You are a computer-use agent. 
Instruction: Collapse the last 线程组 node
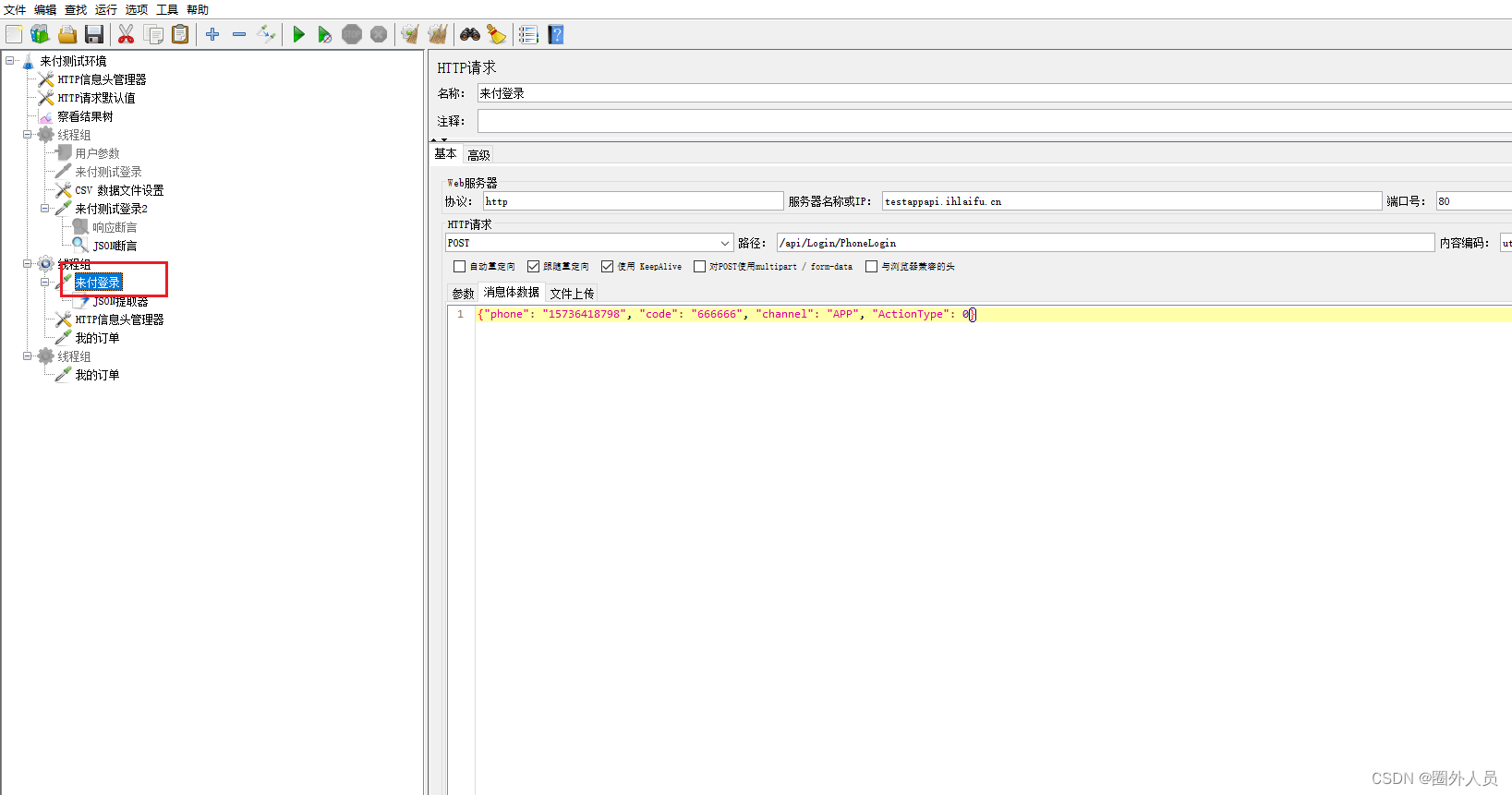coord(28,356)
